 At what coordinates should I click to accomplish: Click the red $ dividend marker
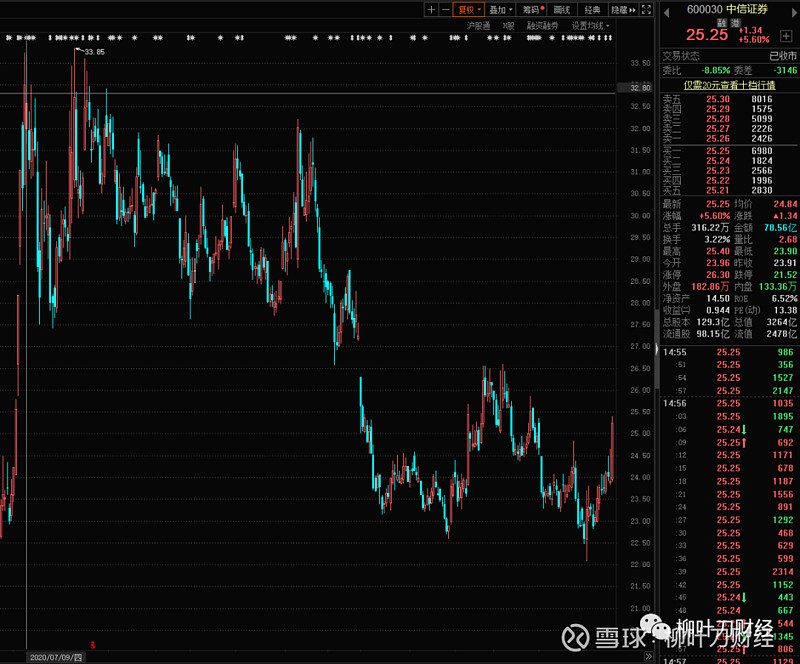pyautogui.click(x=92, y=645)
